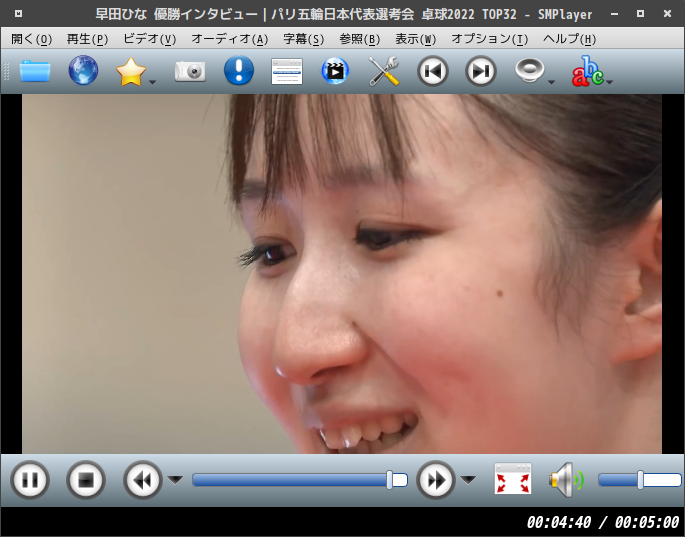Open the オプション(I) options menu

click(x=490, y=39)
